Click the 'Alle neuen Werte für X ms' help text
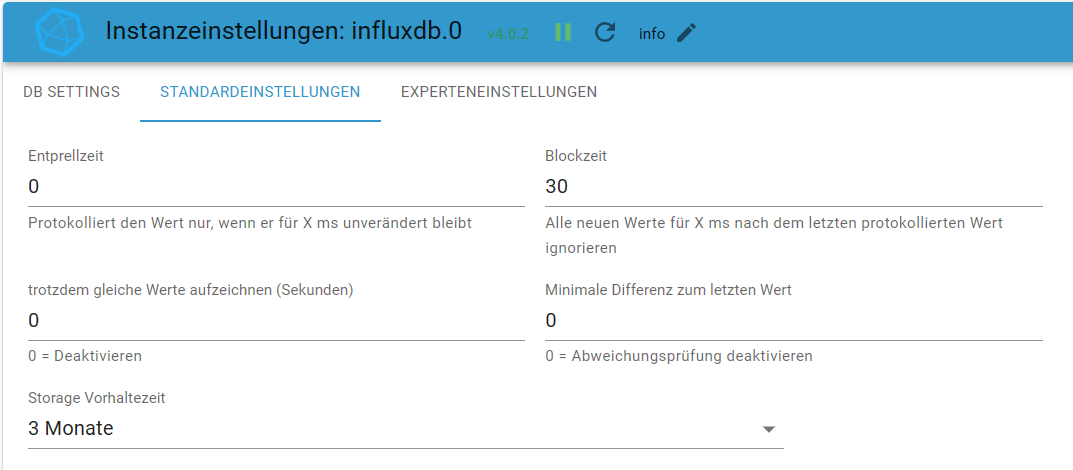Screen dimensions: 1073x470 tap(774, 235)
